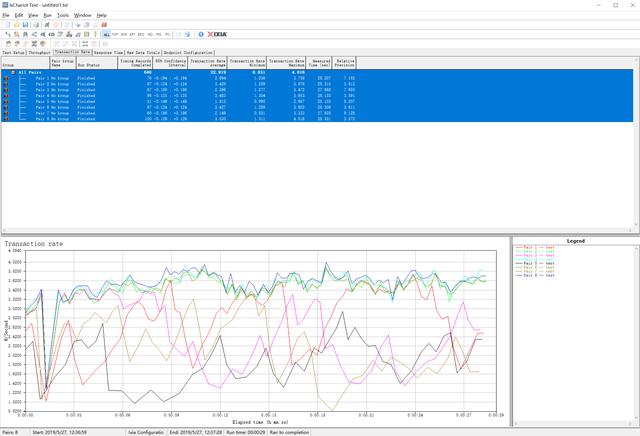Click the New test icon in the toolbar

[6, 24]
